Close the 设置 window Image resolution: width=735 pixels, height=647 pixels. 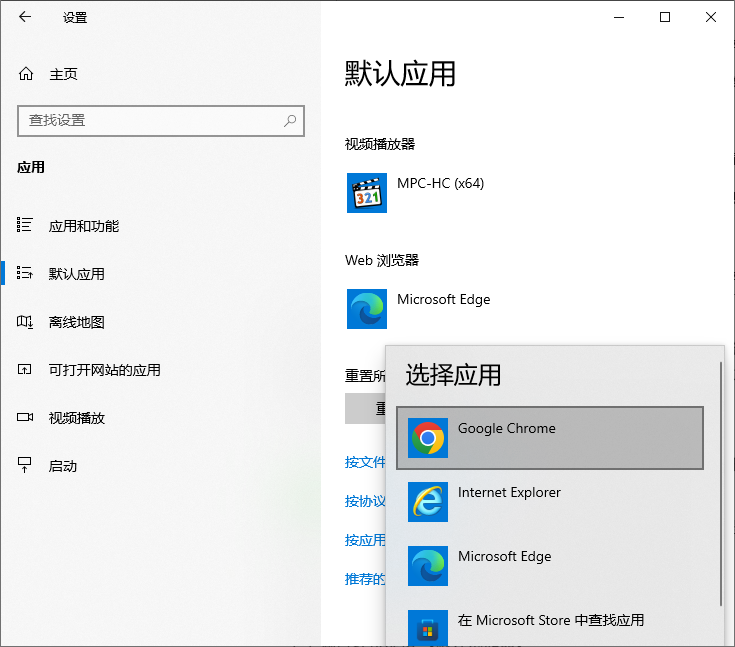[711, 17]
